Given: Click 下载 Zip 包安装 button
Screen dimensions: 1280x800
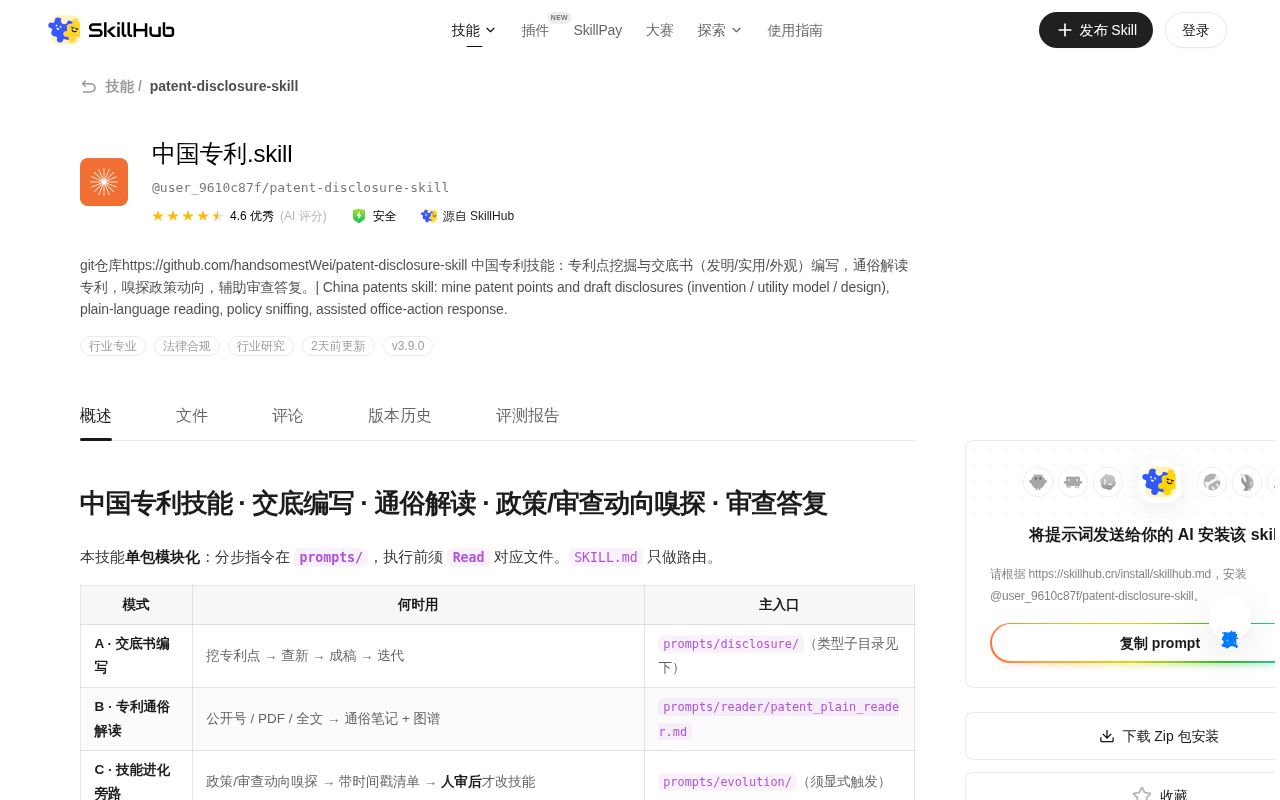Looking at the screenshot, I should point(1122,736).
